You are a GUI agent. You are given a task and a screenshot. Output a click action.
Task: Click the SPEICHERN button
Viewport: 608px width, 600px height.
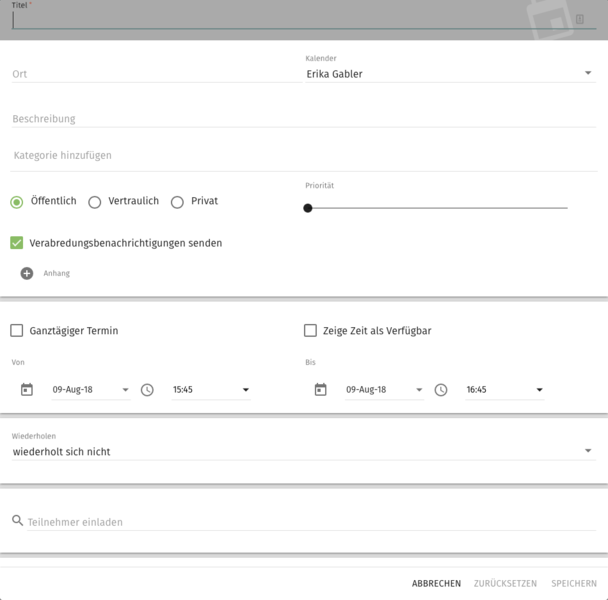[574, 583]
